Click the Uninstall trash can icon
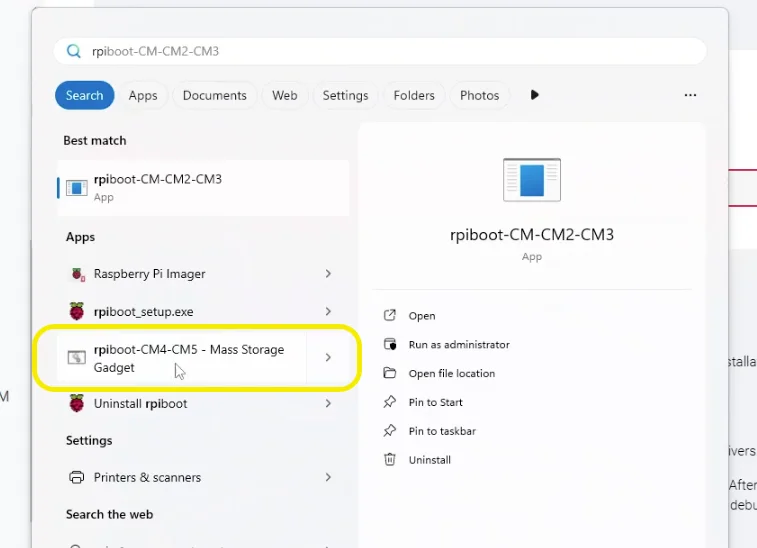Image resolution: width=757 pixels, height=548 pixels. (x=390, y=460)
